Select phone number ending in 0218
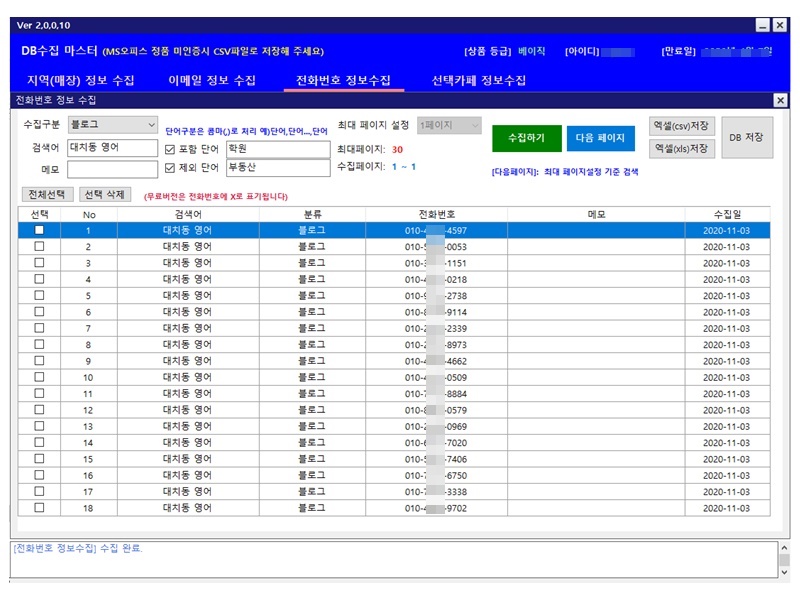Viewport: 800px width, 600px height. click(436, 280)
